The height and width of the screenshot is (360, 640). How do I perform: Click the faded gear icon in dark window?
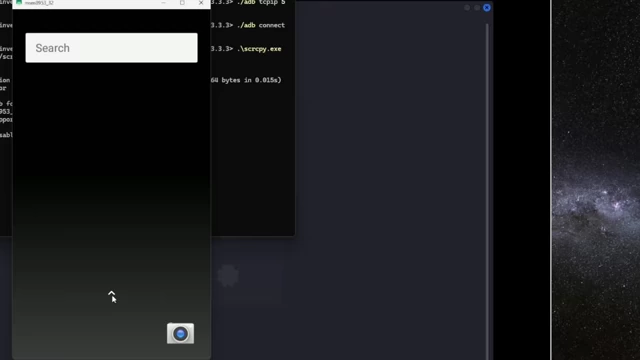pos(228,276)
